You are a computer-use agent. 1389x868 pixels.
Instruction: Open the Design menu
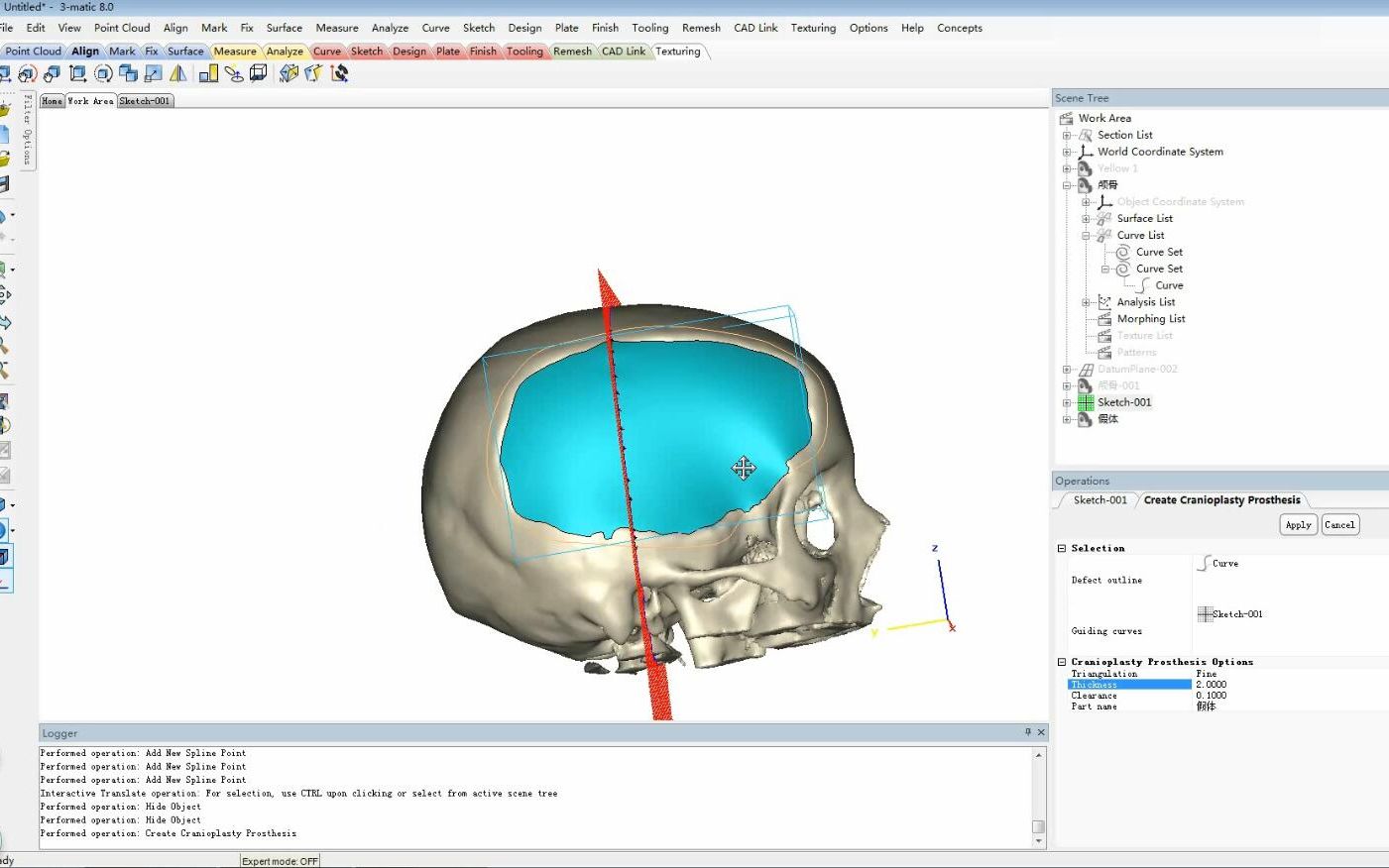click(x=524, y=28)
